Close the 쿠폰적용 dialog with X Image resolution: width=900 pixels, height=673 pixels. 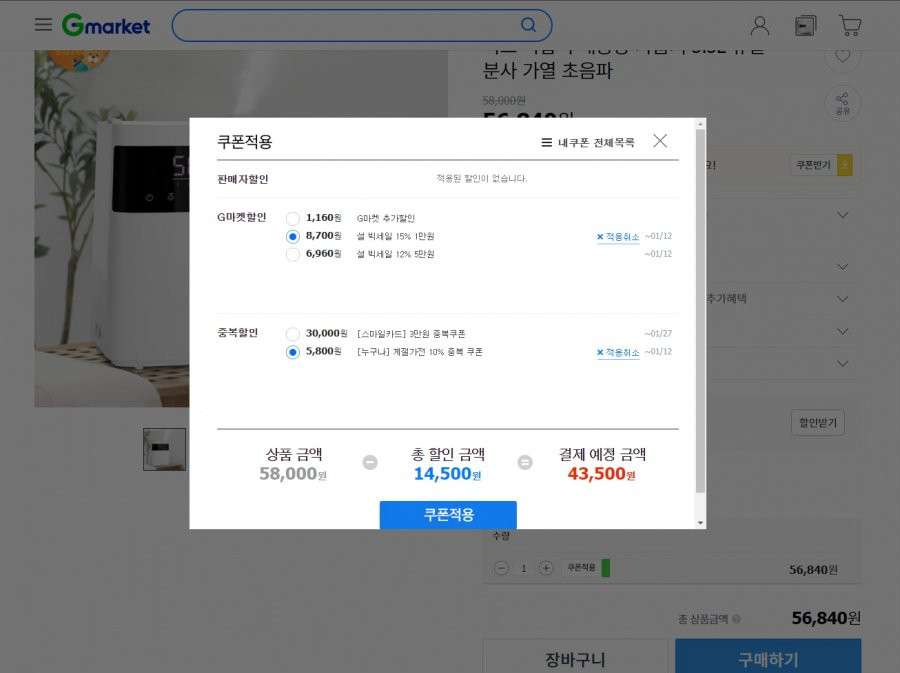point(660,141)
